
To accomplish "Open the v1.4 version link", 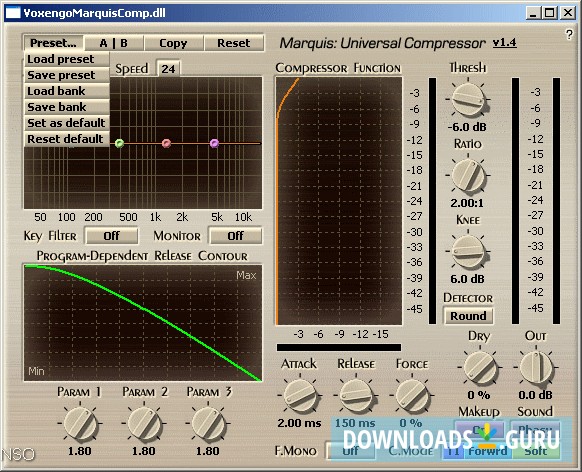I will pos(504,43).
